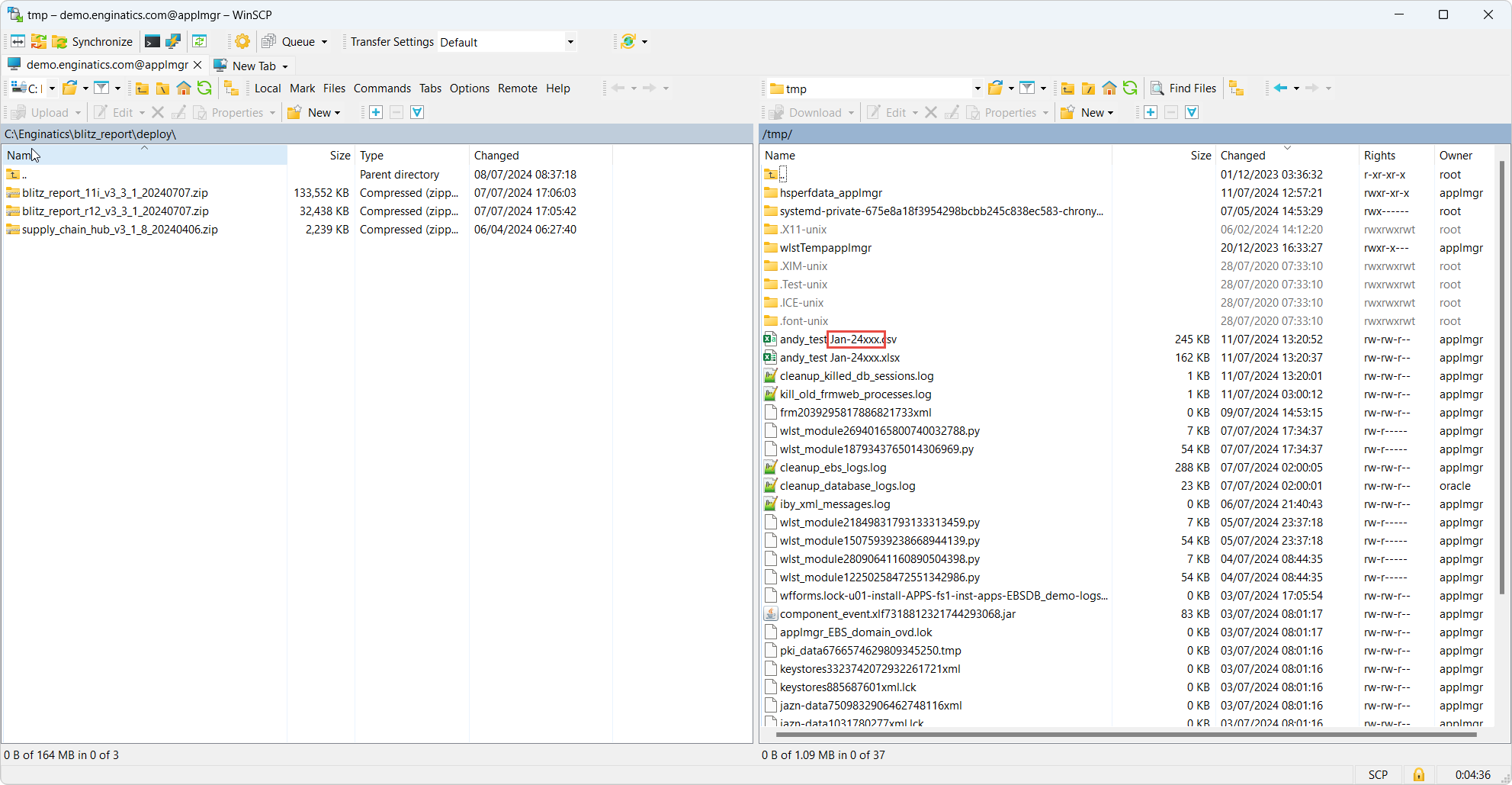The width and height of the screenshot is (1512, 785).
Task: Select the hsperfdata_applmgr remote folder
Action: pos(830,193)
